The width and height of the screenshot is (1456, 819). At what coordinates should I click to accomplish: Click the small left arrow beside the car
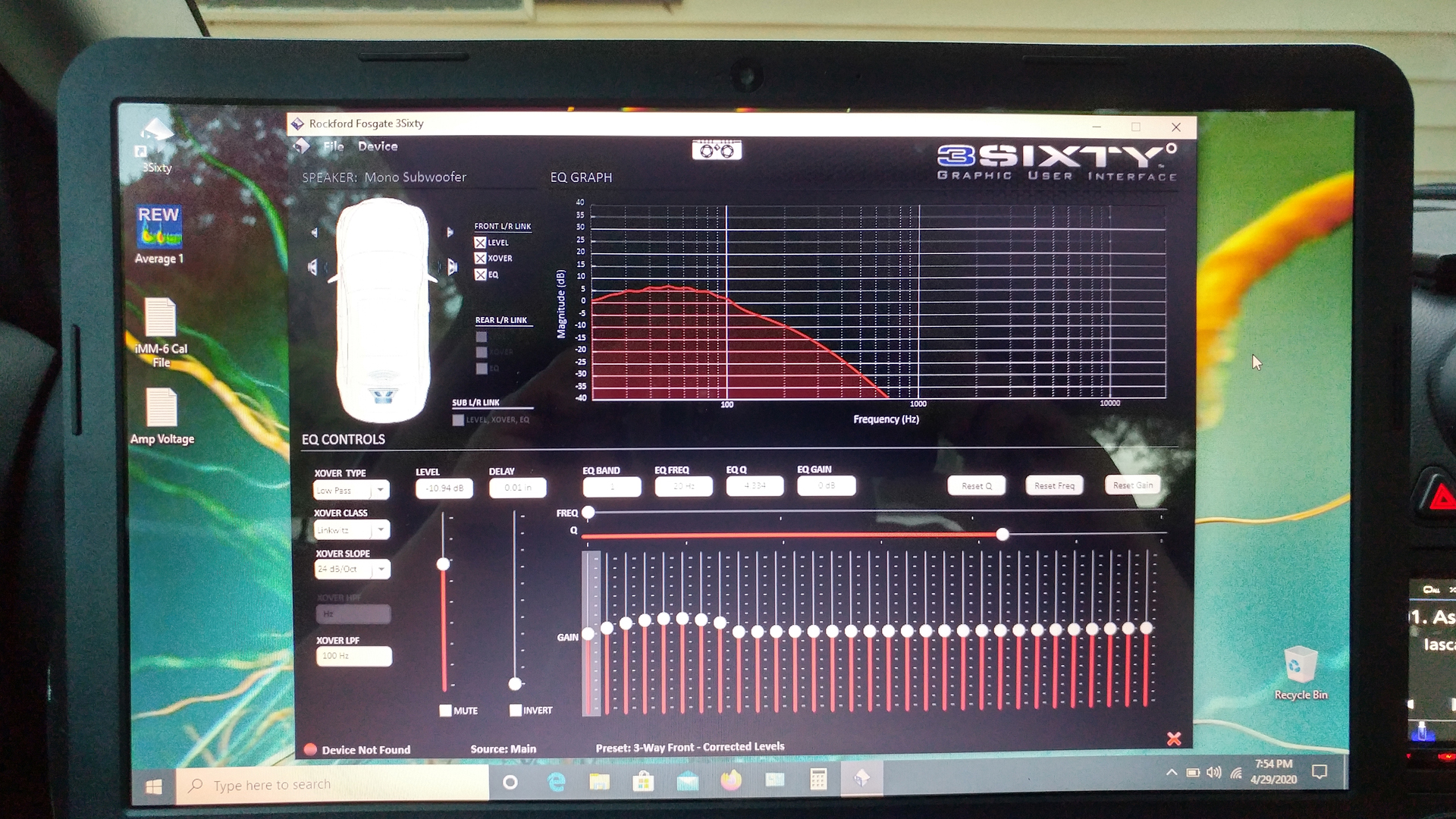click(314, 232)
